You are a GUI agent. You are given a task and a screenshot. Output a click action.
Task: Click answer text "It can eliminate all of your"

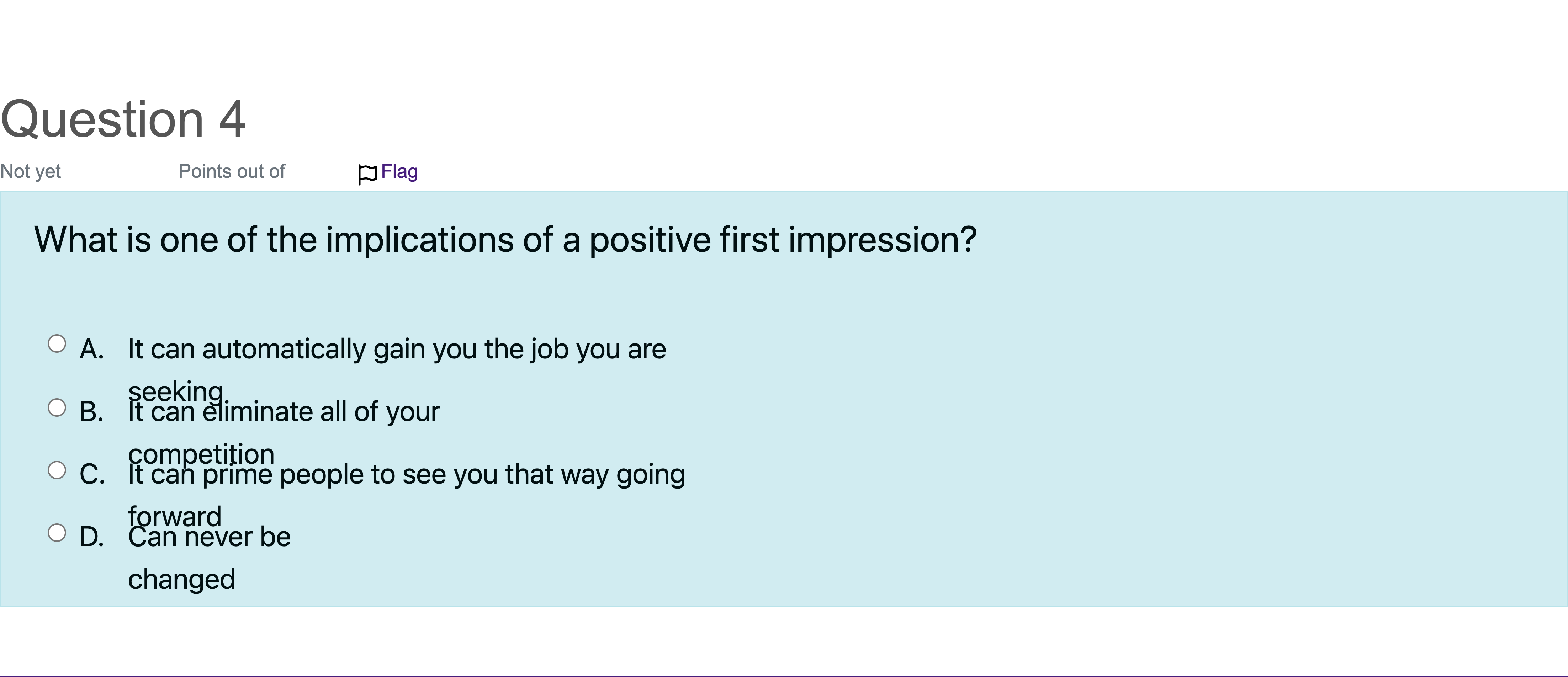coord(284,412)
